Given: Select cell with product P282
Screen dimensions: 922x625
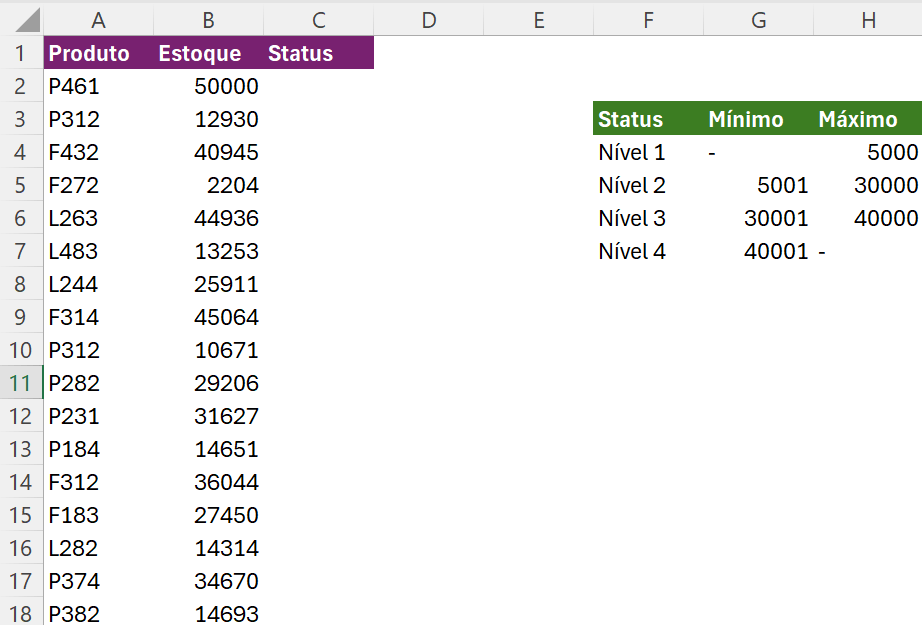Looking at the screenshot, I should coord(98,383).
